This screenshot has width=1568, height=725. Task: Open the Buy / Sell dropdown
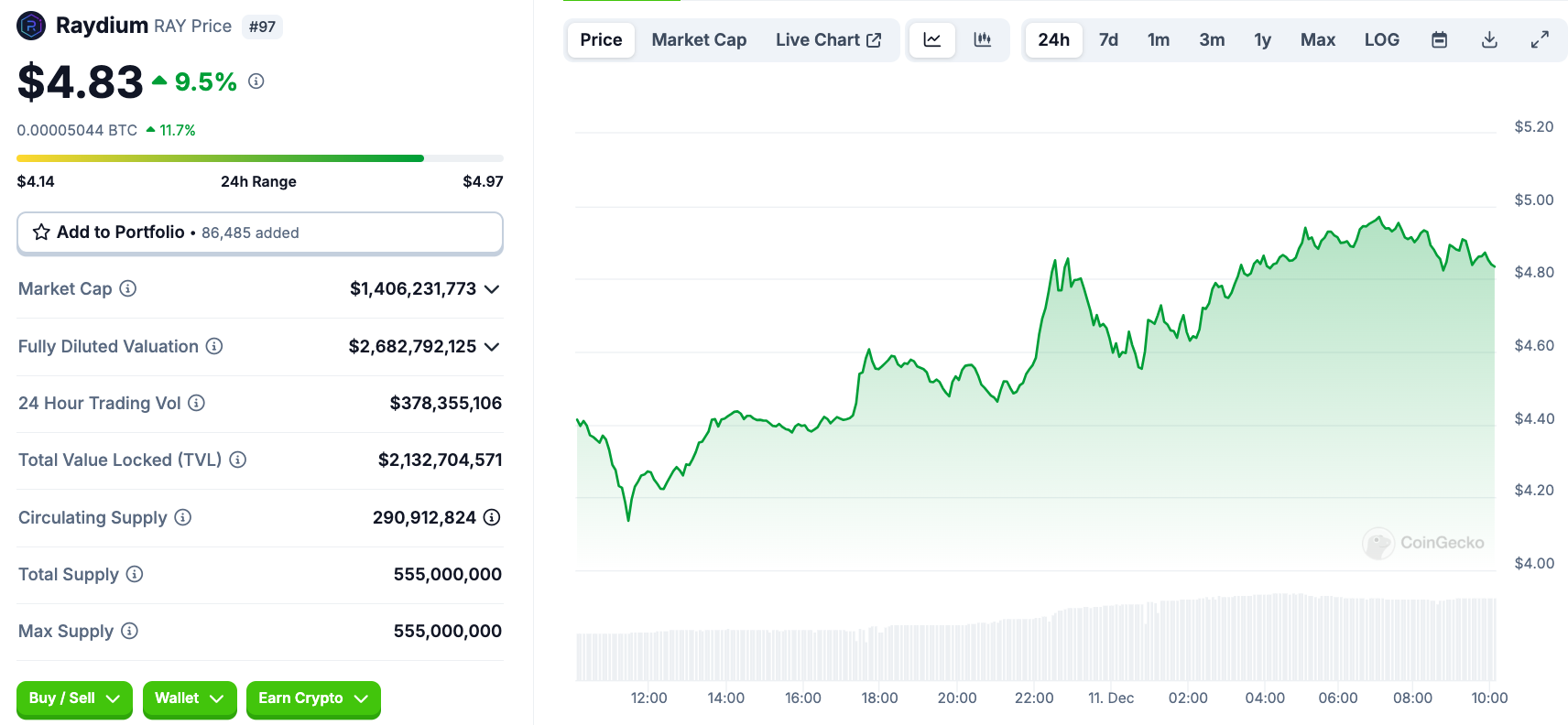tap(74, 698)
